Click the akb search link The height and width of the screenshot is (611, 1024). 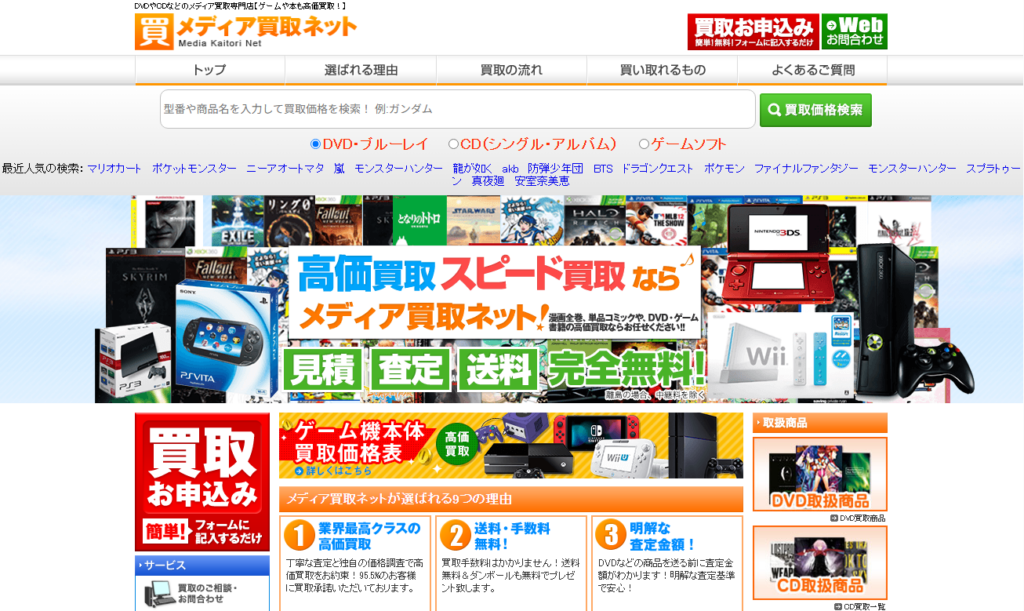tap(510, 168)
